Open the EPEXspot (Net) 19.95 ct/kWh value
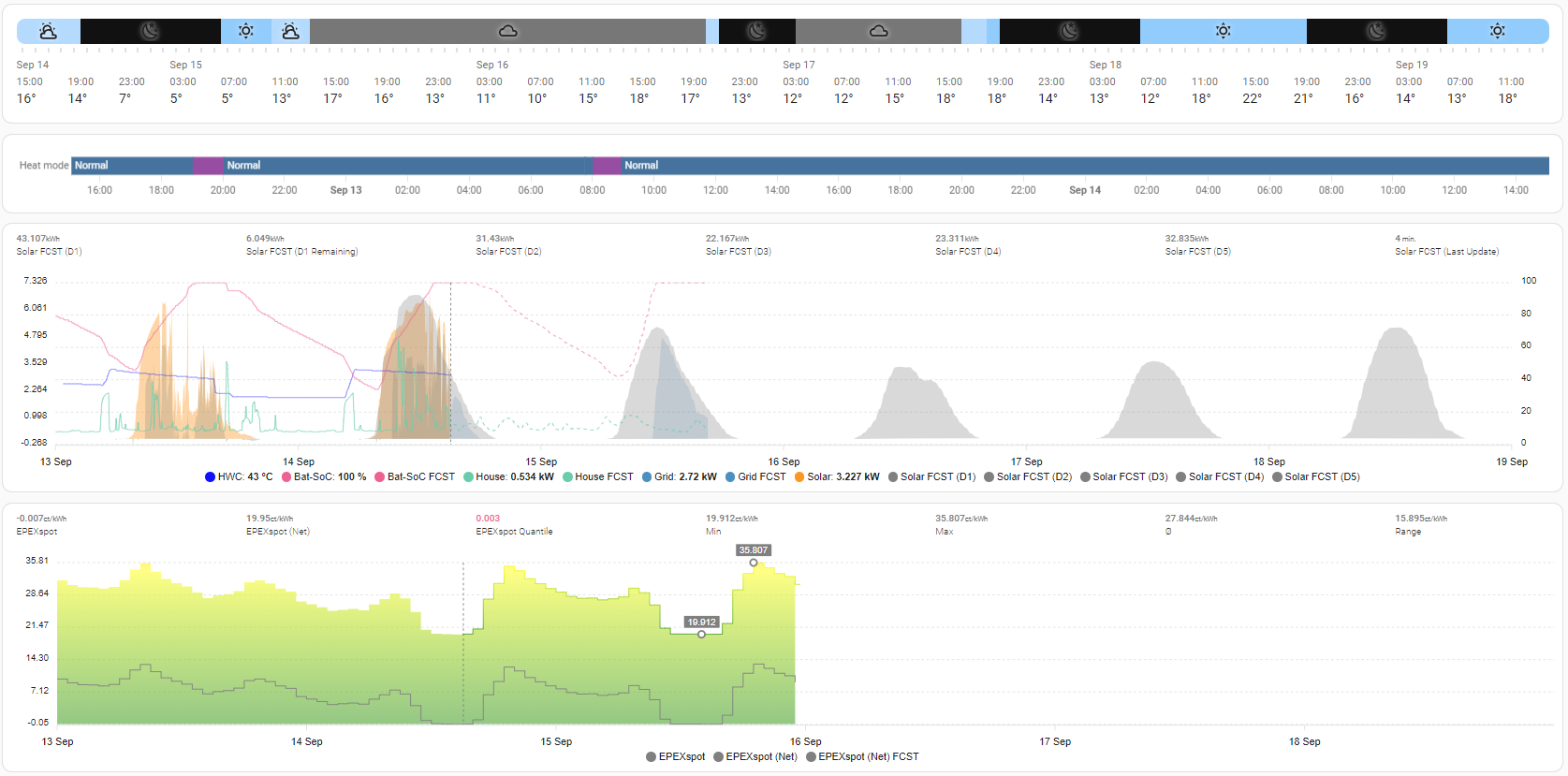 (x=270, y=519)
